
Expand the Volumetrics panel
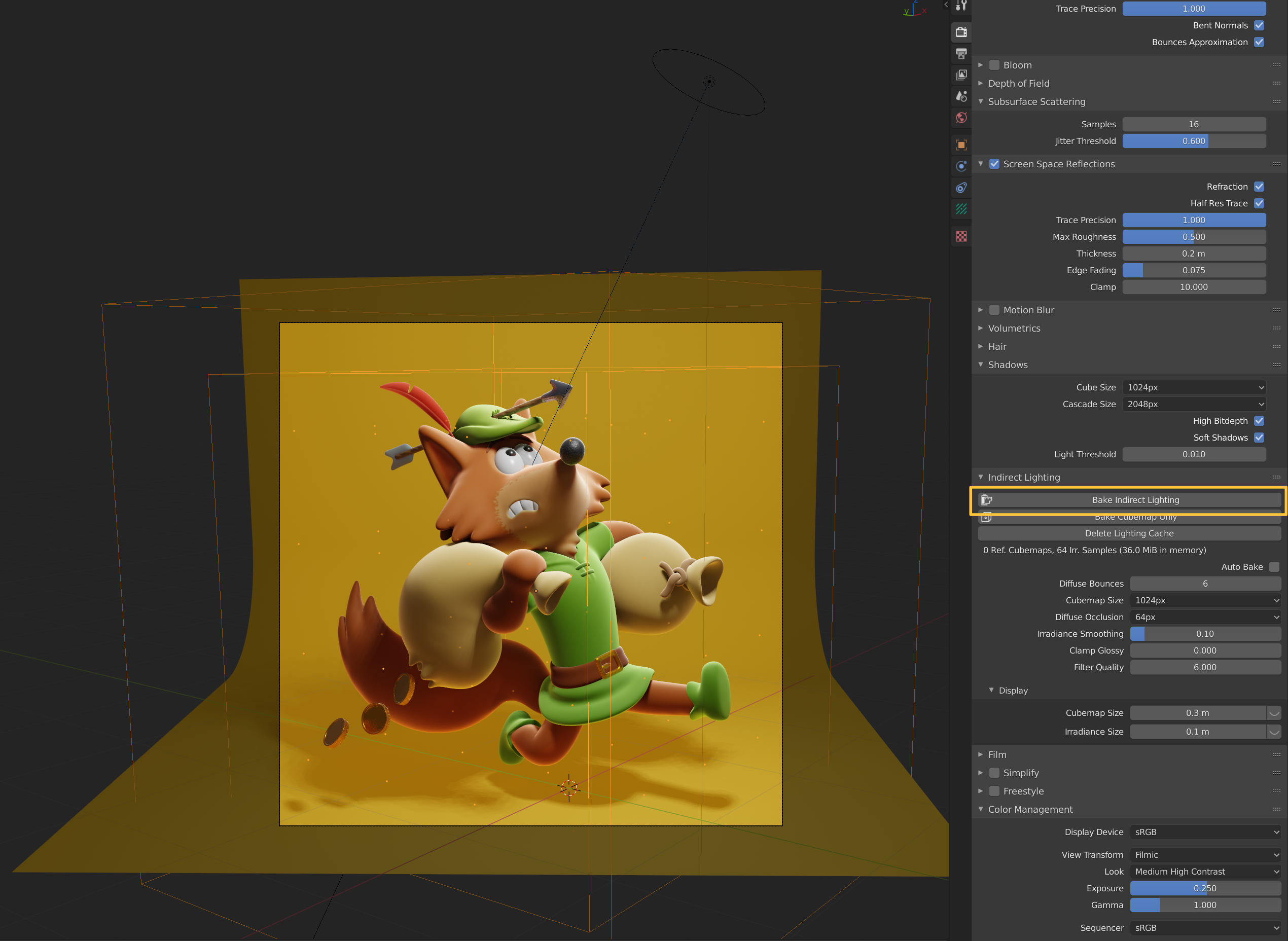[1014, 328]
